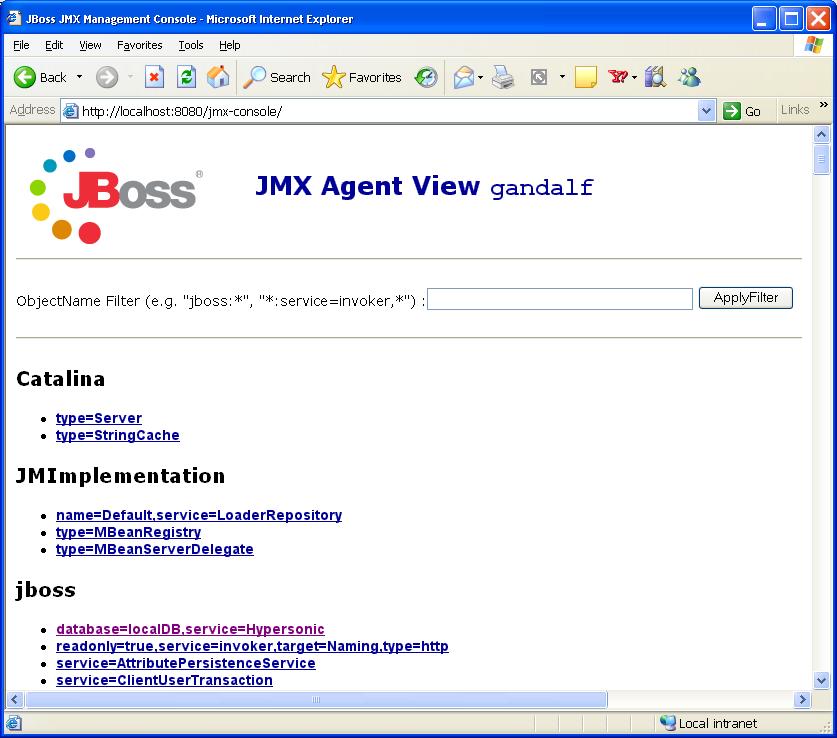Click the Local intranet zone indicator
The width and height of the screenshot is (837, 738).
[708, 723]
